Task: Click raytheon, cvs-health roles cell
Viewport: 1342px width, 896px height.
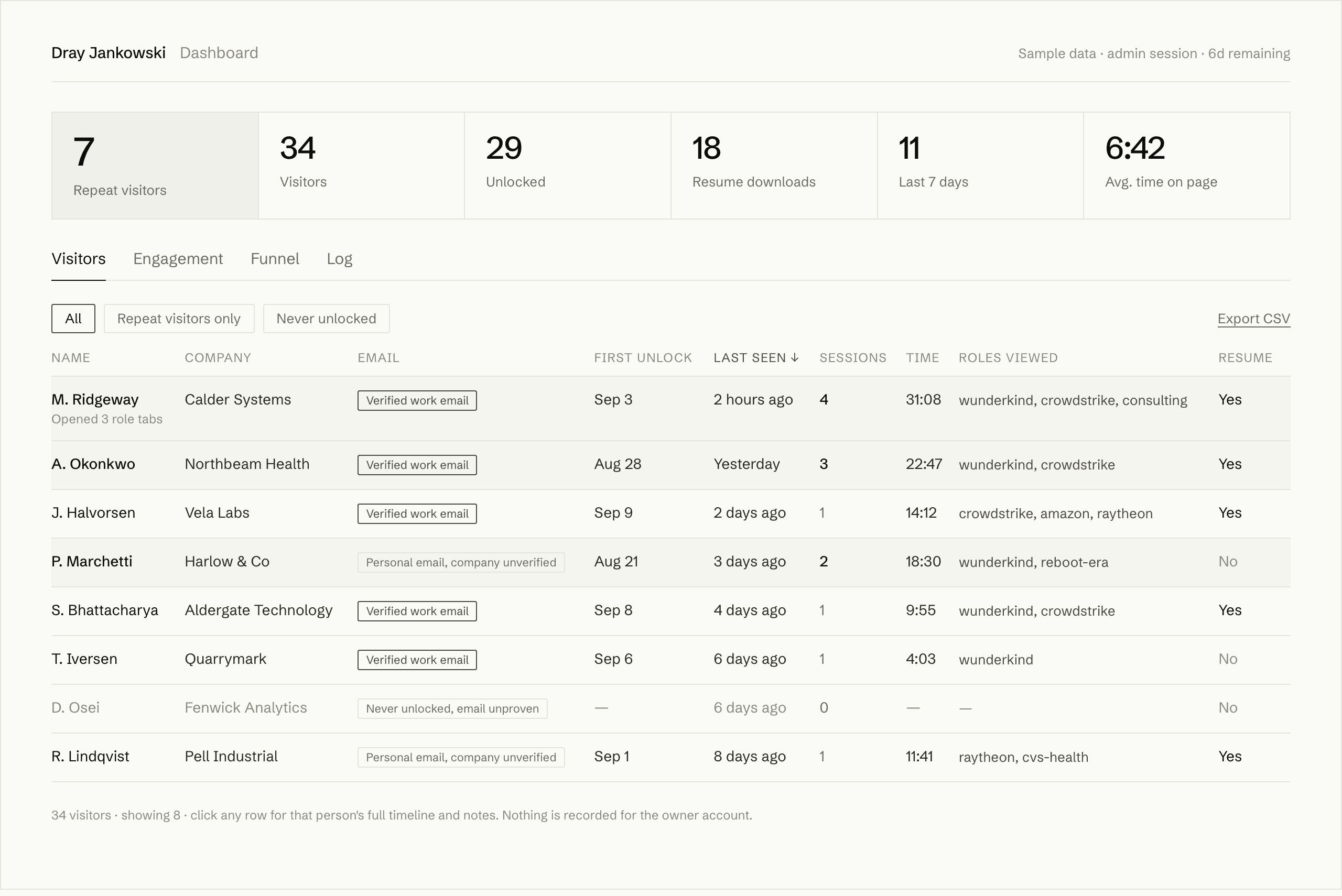Action: 1023,757
